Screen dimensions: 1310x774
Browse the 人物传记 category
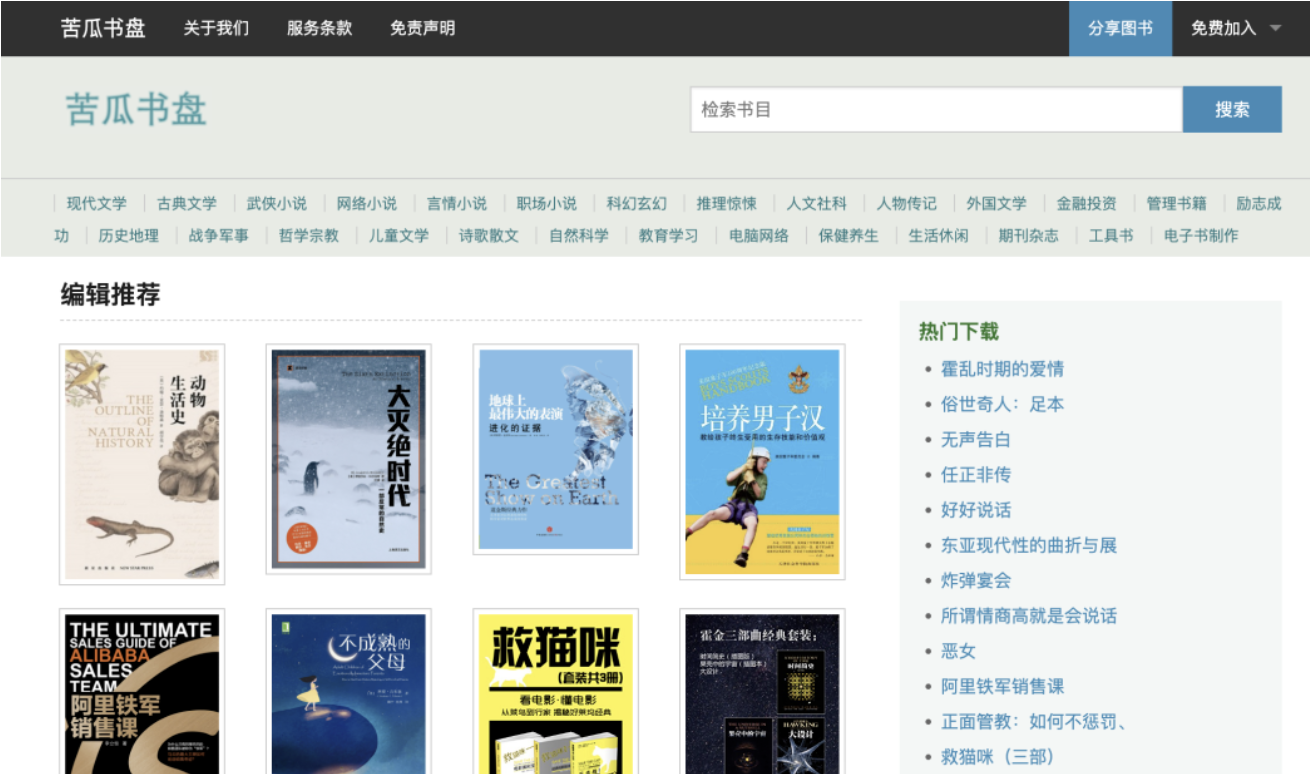pyautogui.click(x=907, y=203)
